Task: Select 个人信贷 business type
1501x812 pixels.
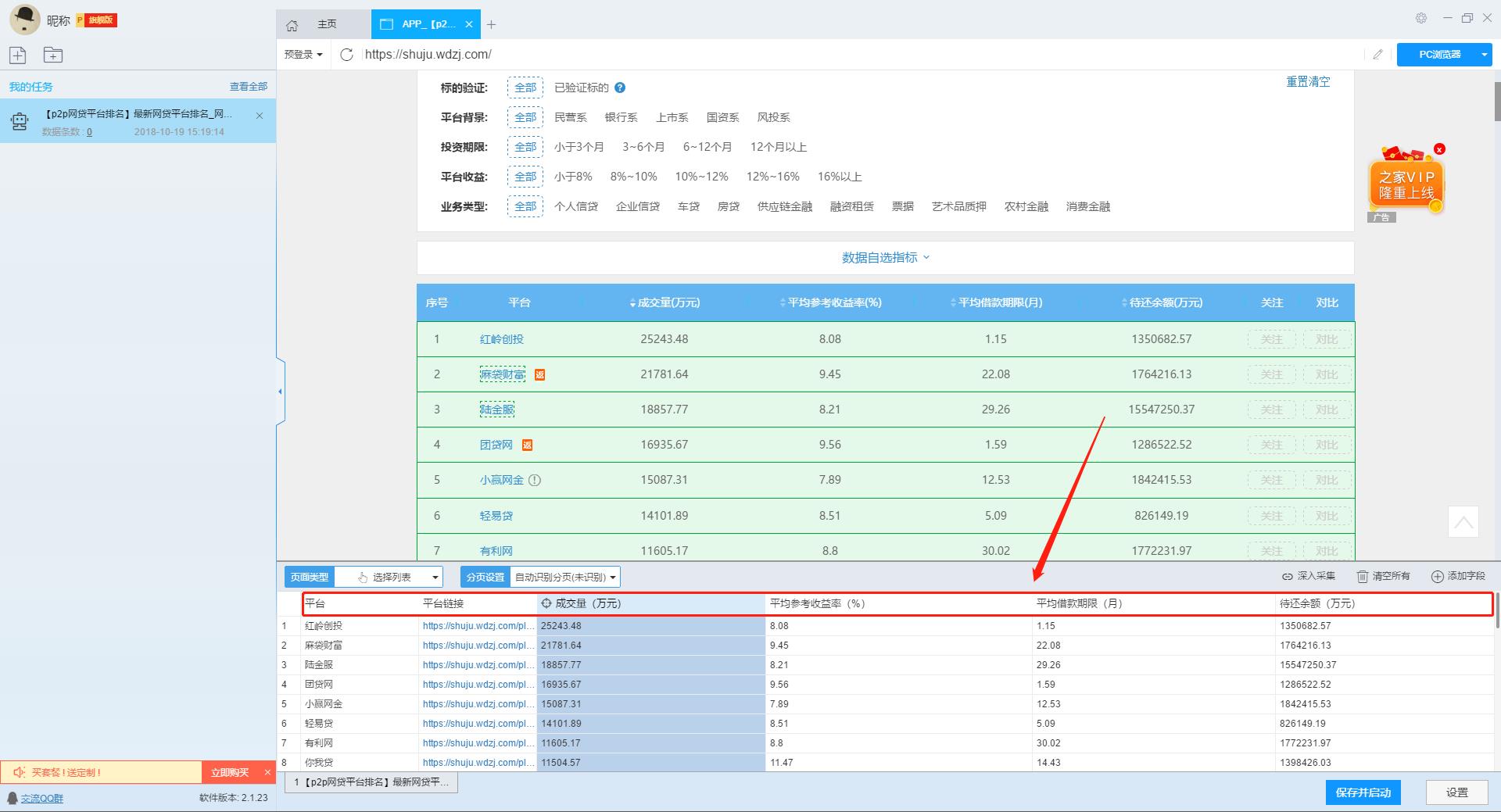Action: pos(576,206)
